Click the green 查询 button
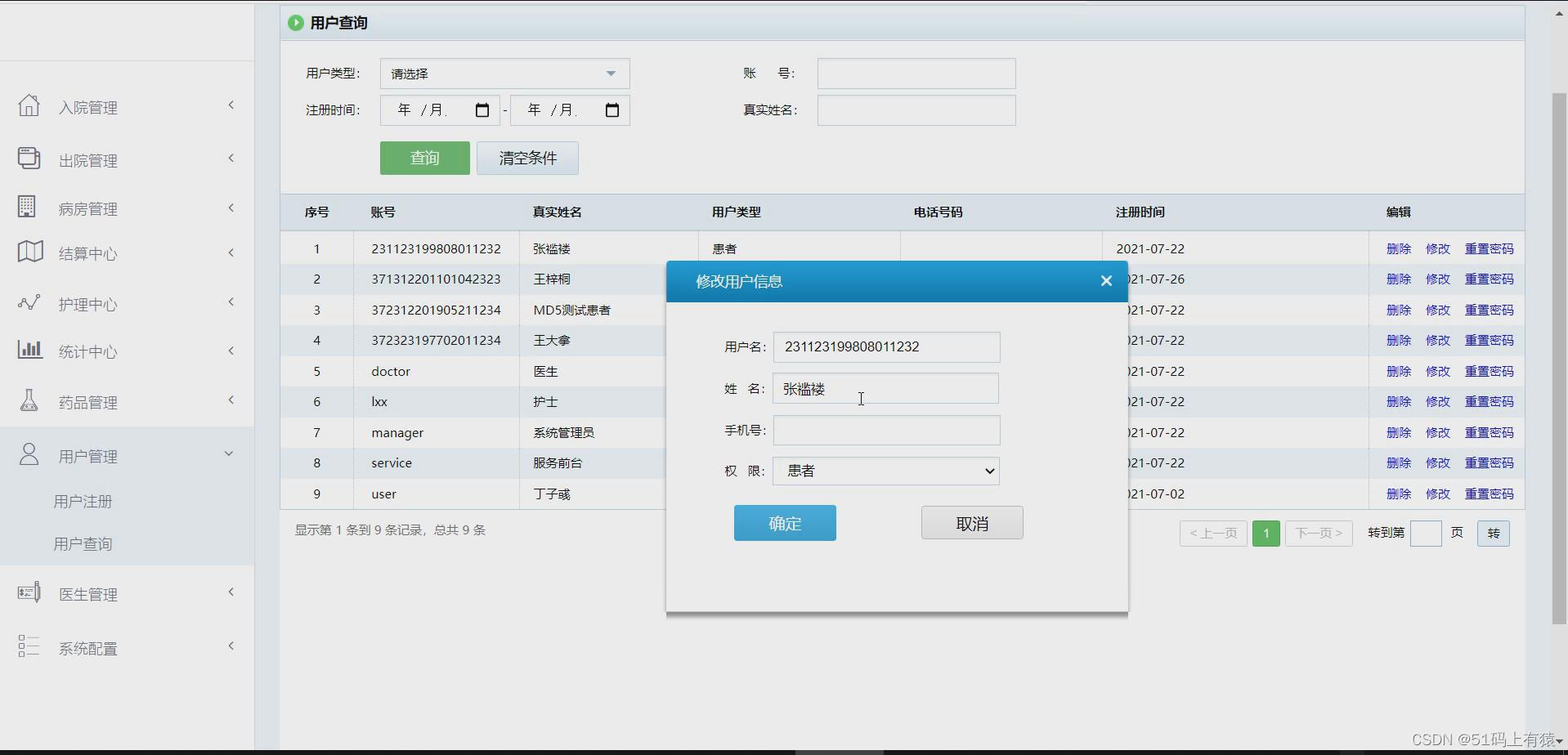 [x=425, y=158]
